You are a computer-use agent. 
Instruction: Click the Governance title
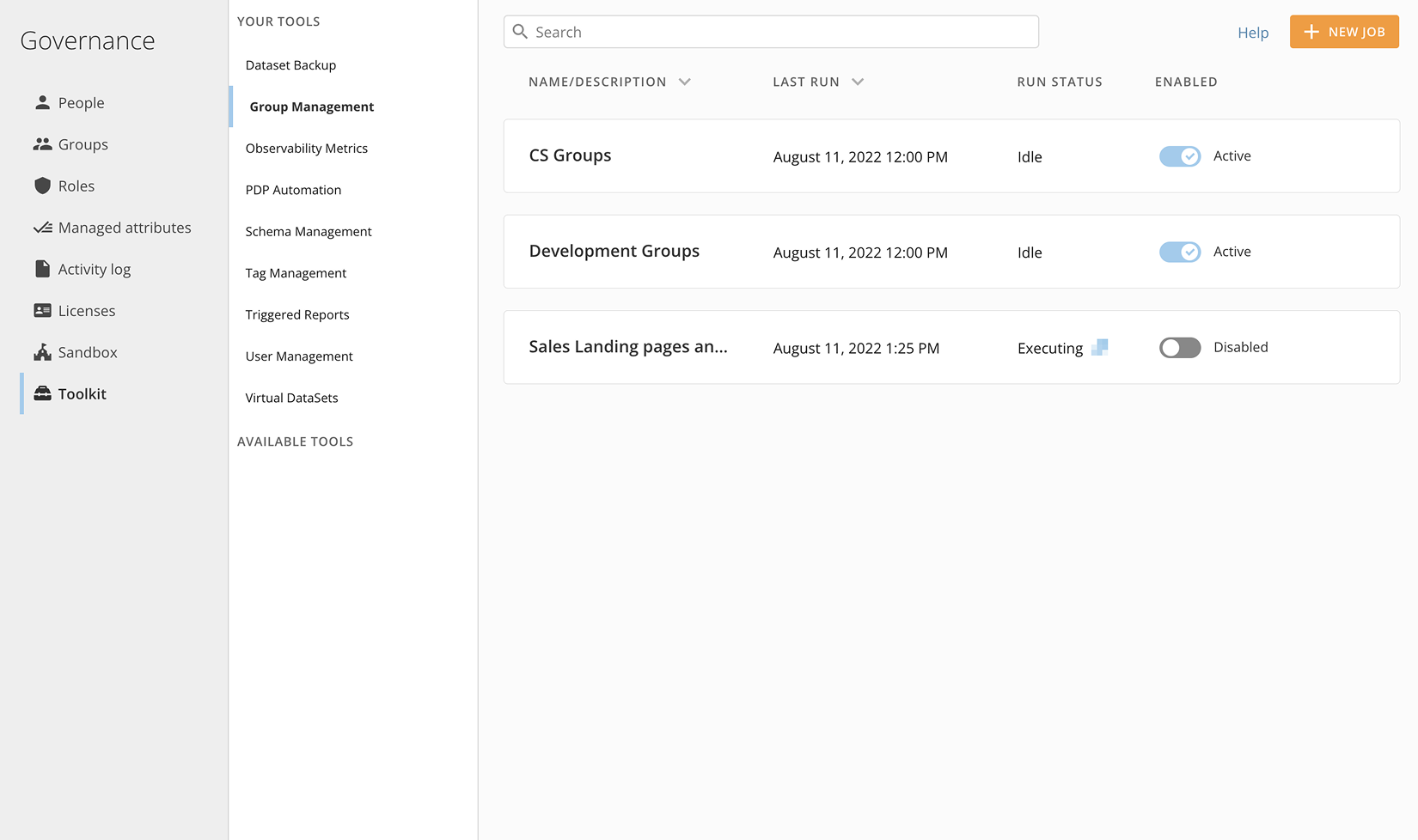[x=88, y=40]
